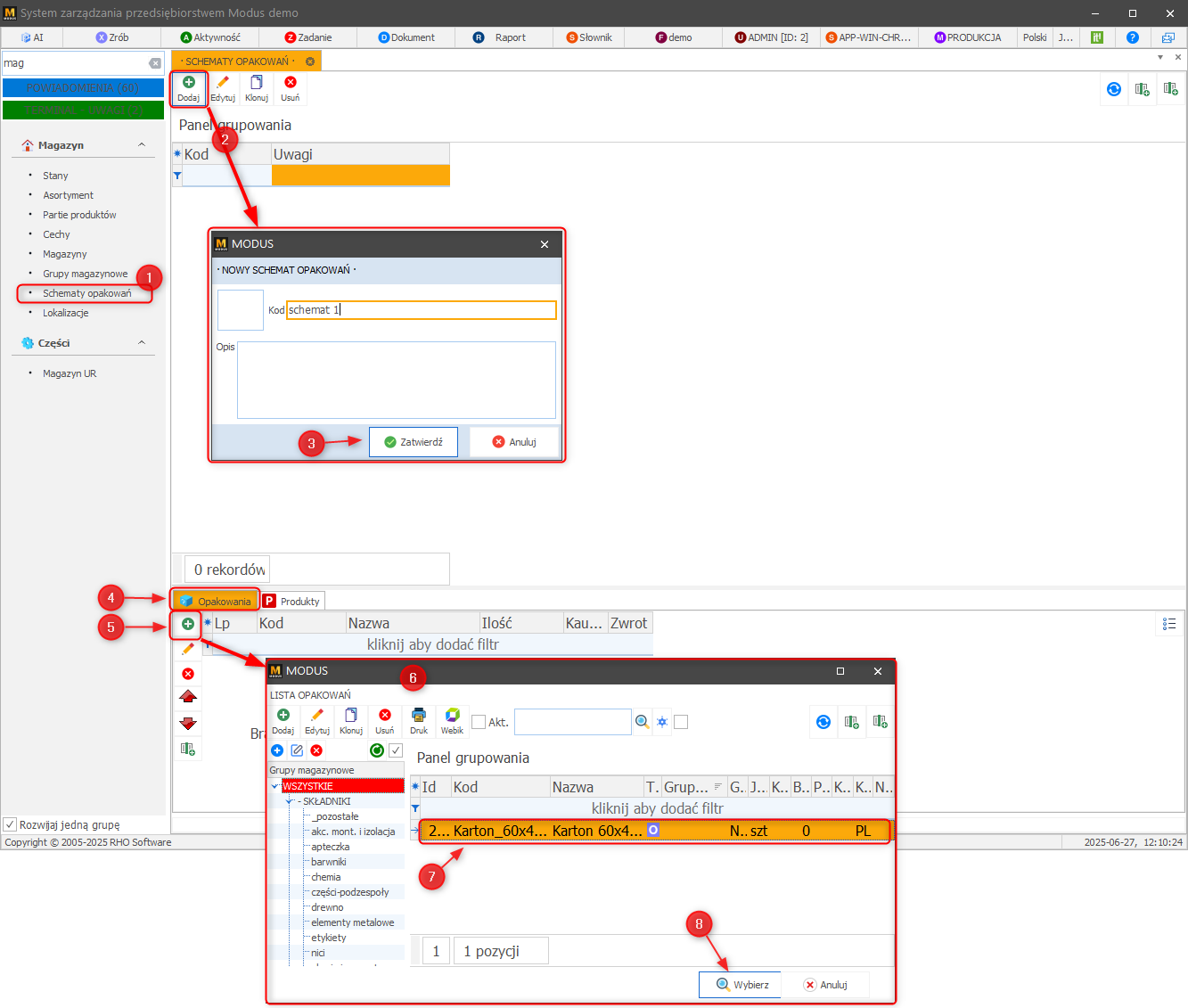Collapse the WSZYSTKIE tree node

[x=274, y=786]
